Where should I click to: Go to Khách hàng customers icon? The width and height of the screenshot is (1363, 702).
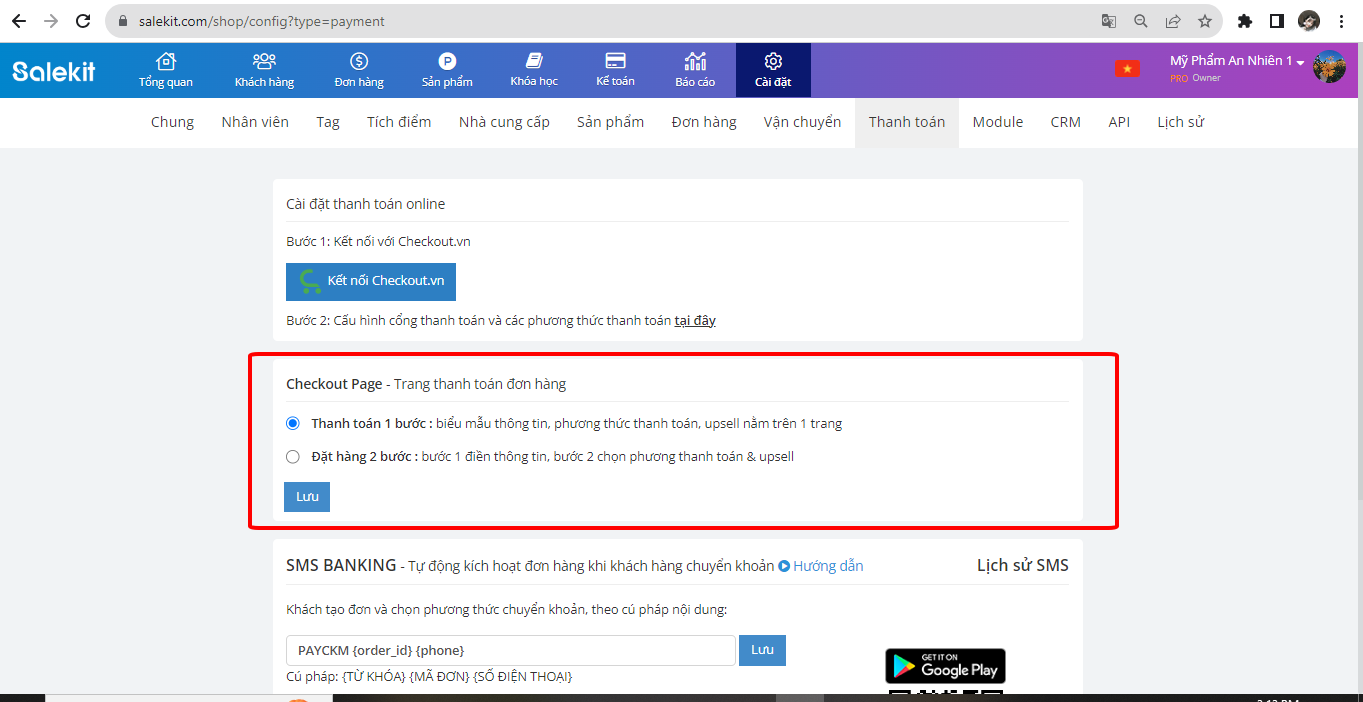[264, 62]
